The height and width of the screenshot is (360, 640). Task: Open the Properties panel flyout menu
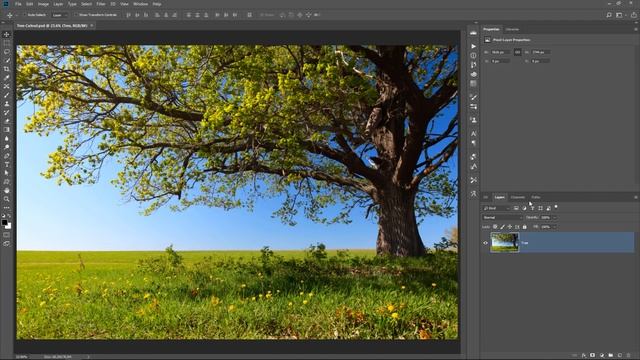636,29
